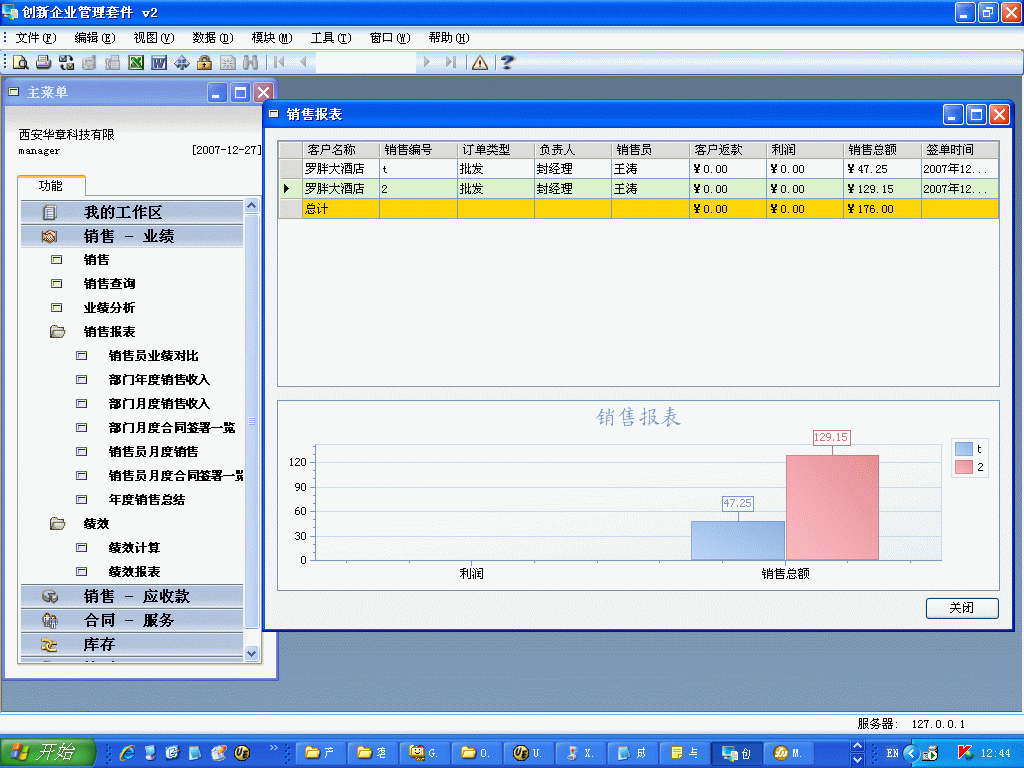
Task: Open the 帮助(H) menu
Action: click(x=449, y=38)
